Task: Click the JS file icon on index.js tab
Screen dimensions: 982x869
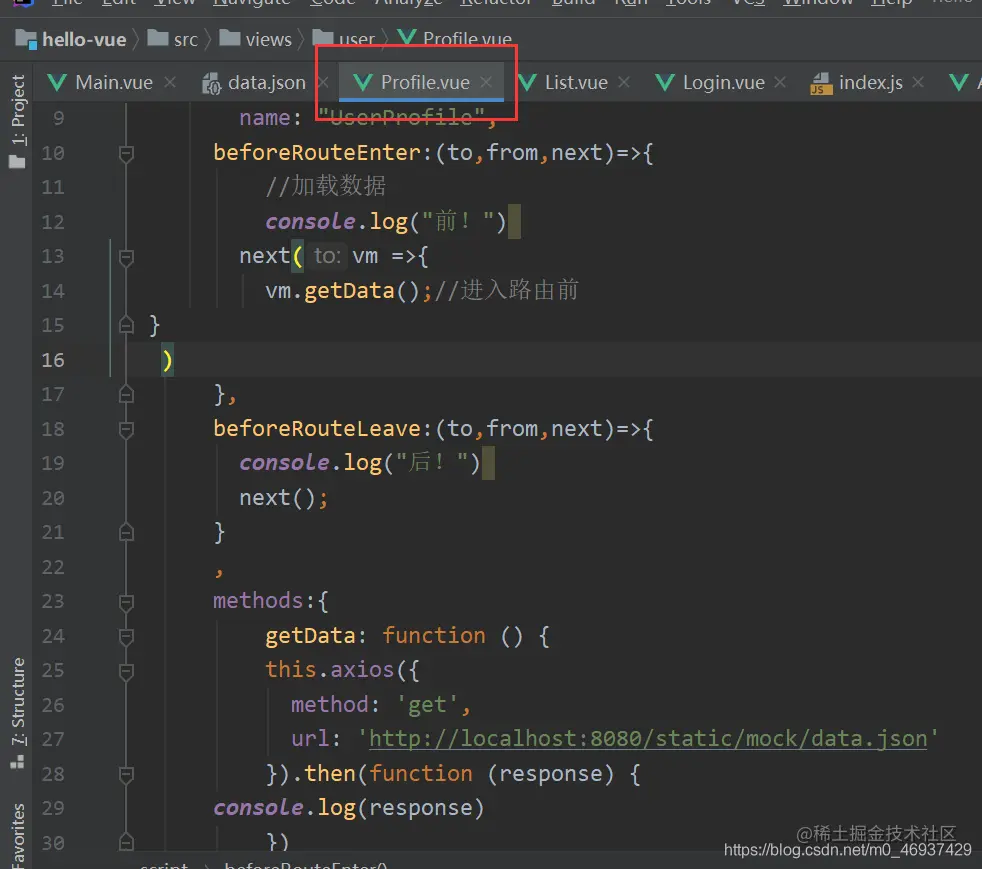Action: 821,83
